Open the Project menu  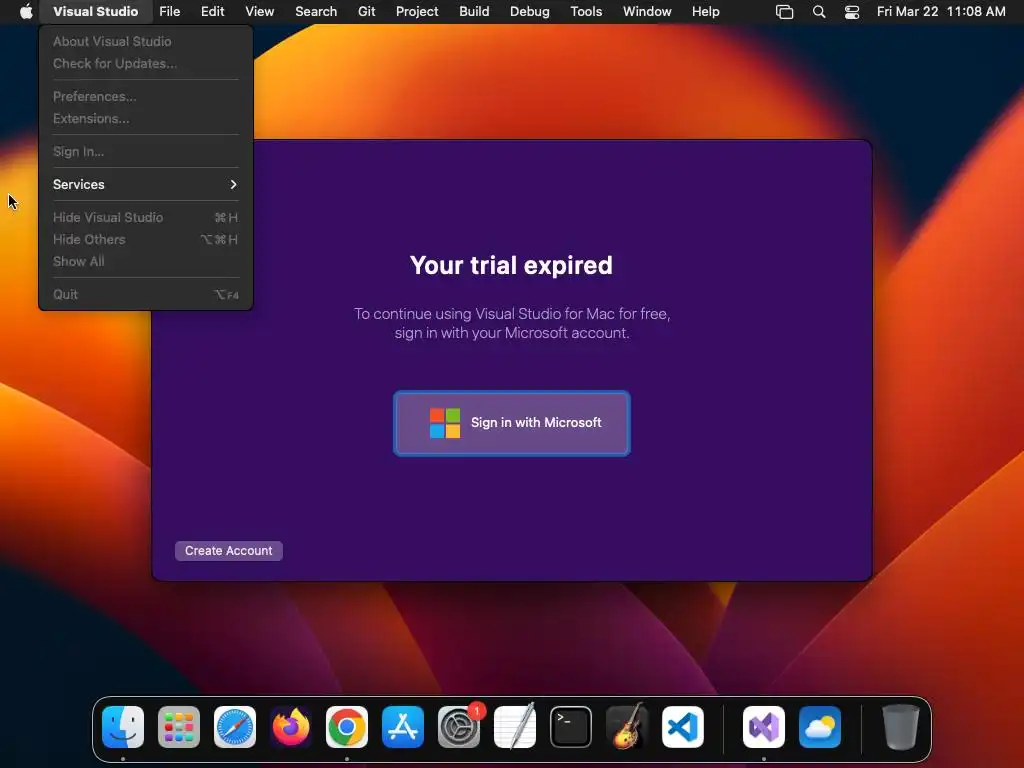coord(417,11)
